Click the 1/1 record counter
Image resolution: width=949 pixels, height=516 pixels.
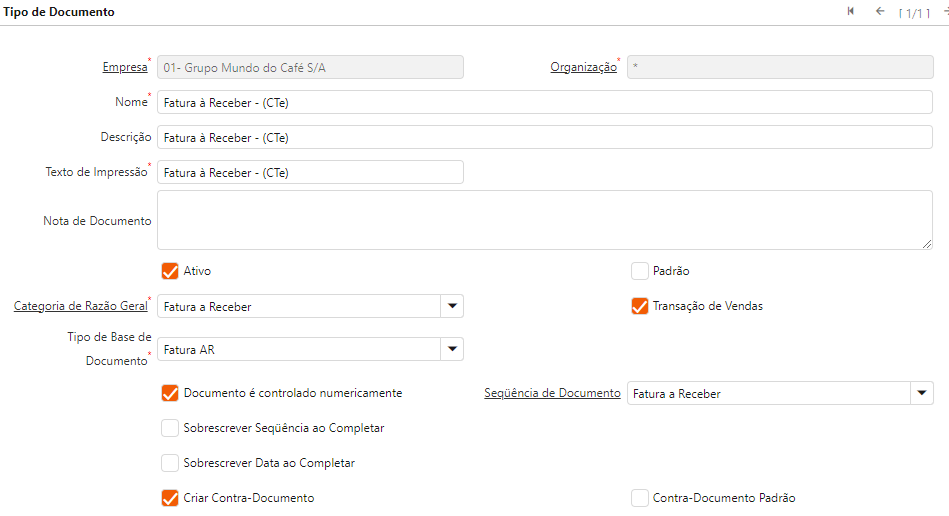click(x=915, y=13)
